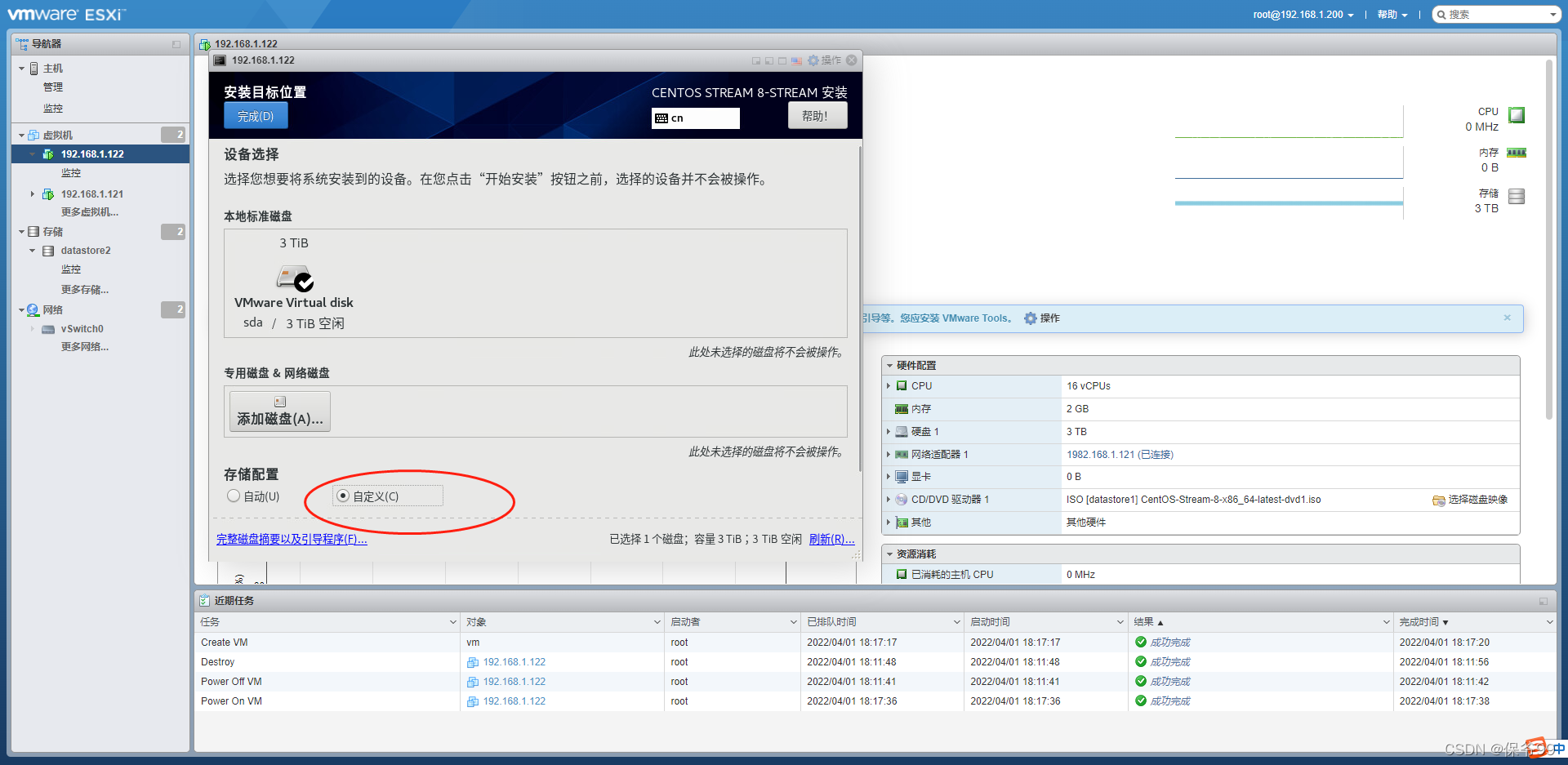This screenshot has width=1568, height=765.
Task: Click the 选择磁盘映像 folder icon
Action: (x=1439, y=500)
